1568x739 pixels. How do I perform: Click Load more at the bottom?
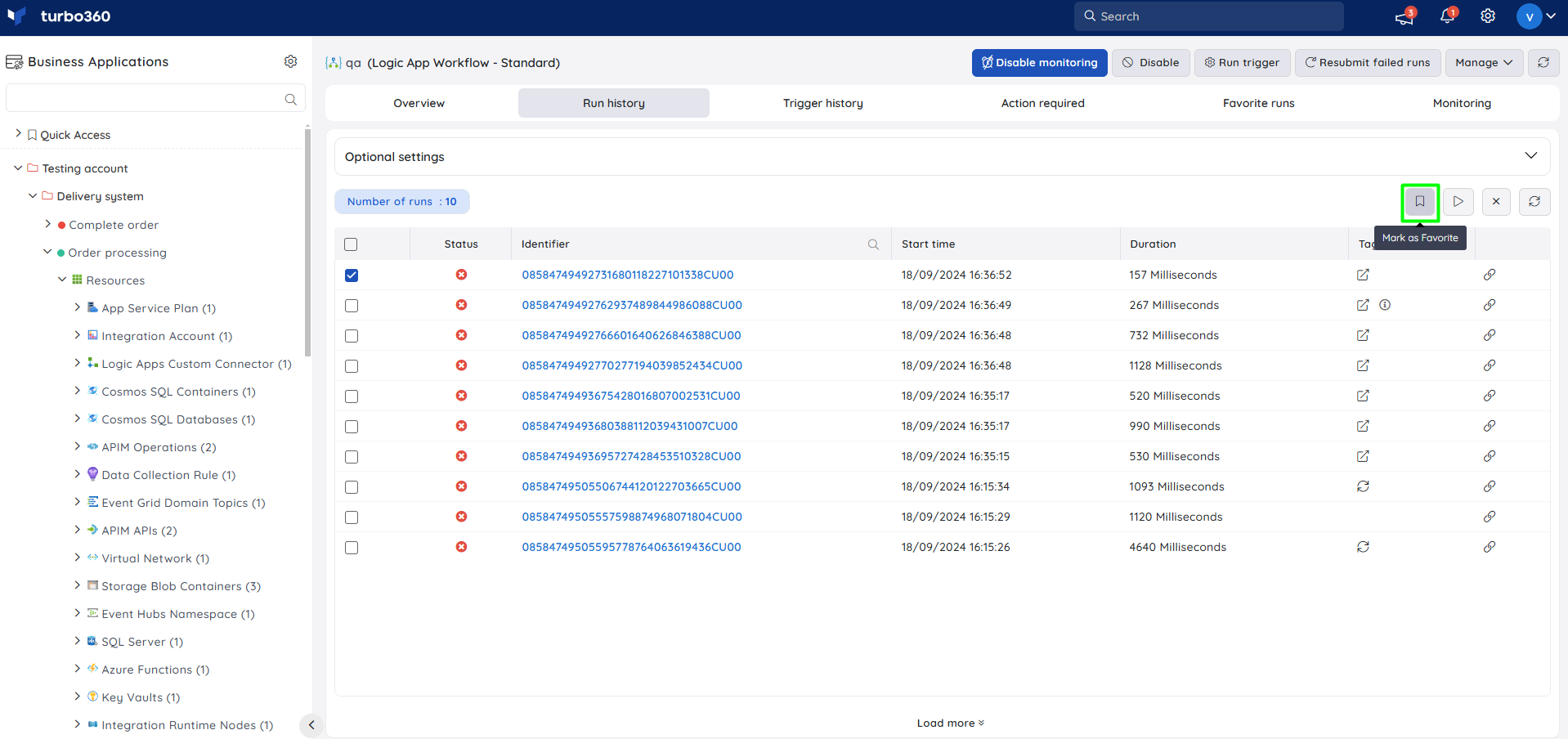pos(950,723)
